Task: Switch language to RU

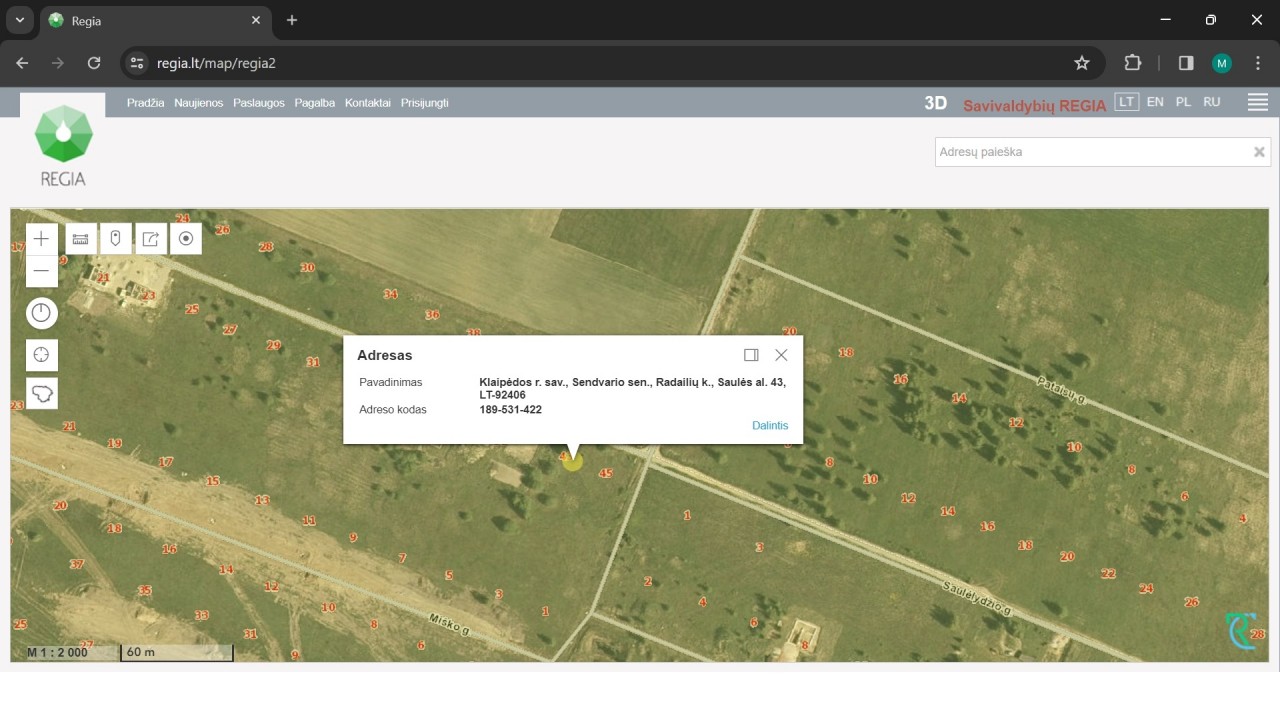Action: coord(1212,102)
